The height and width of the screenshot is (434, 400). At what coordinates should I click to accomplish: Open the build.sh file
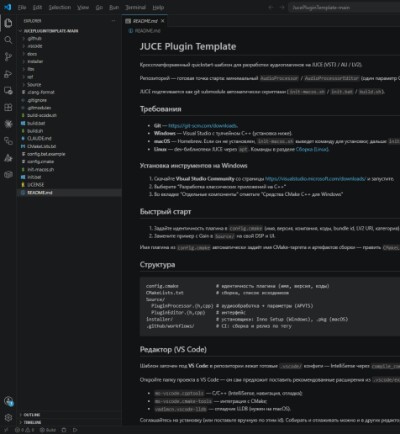click(69, 131)
